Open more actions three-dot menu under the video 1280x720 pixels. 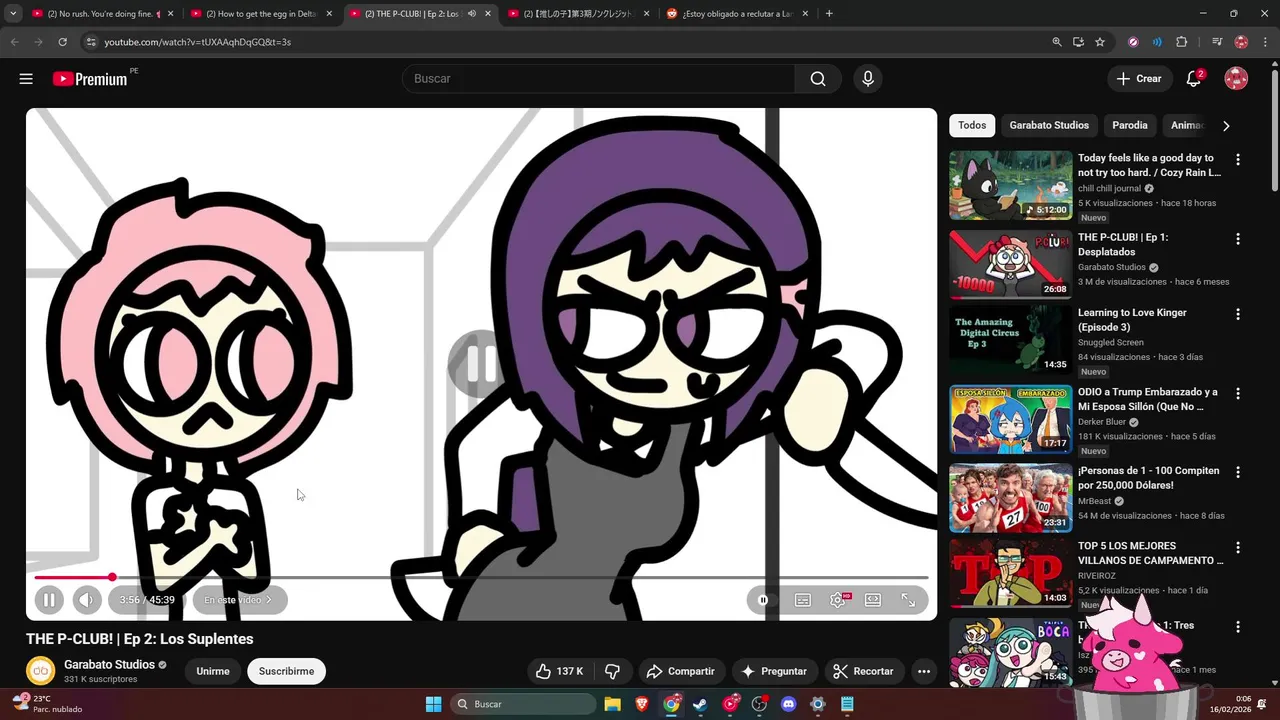click(924, 671)
